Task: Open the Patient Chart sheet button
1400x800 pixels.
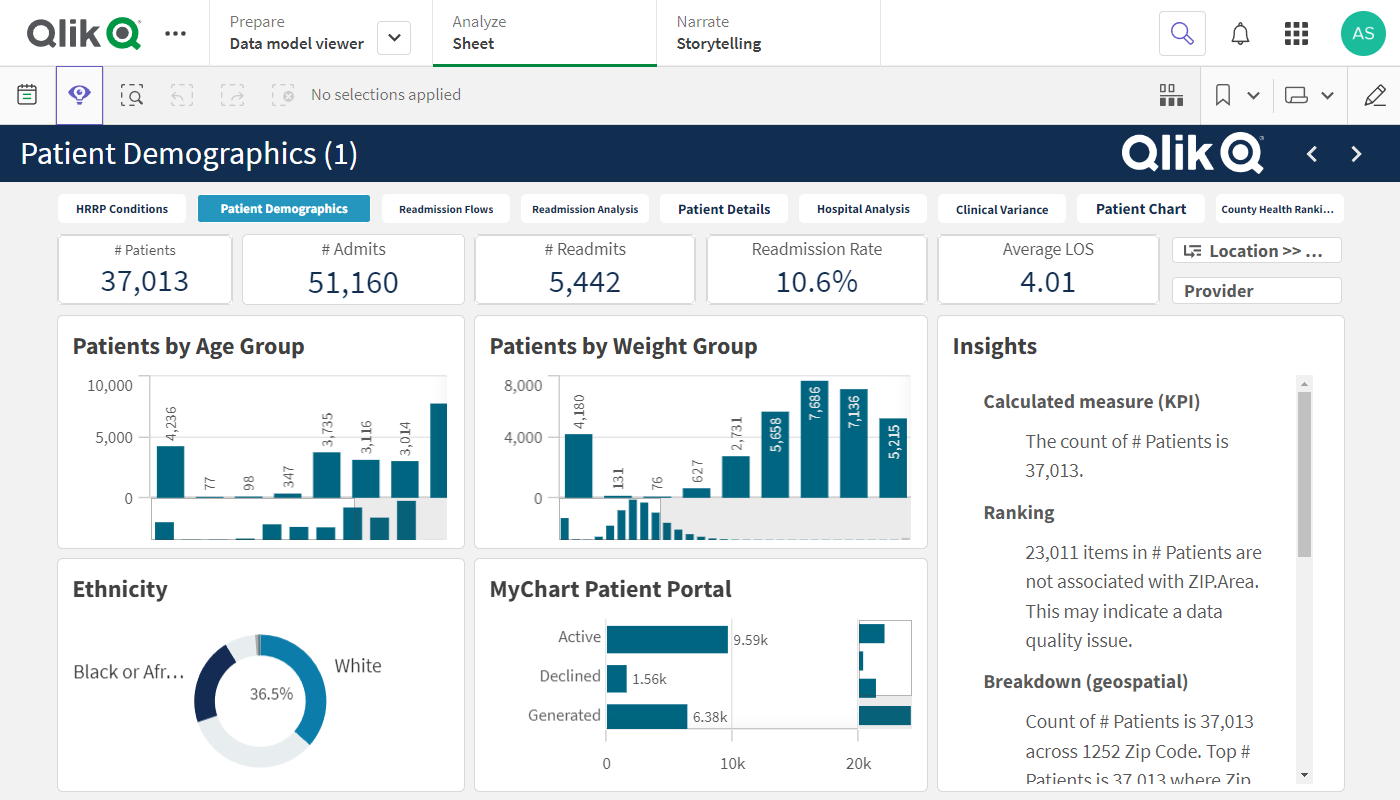Action: coord(1141,209)
